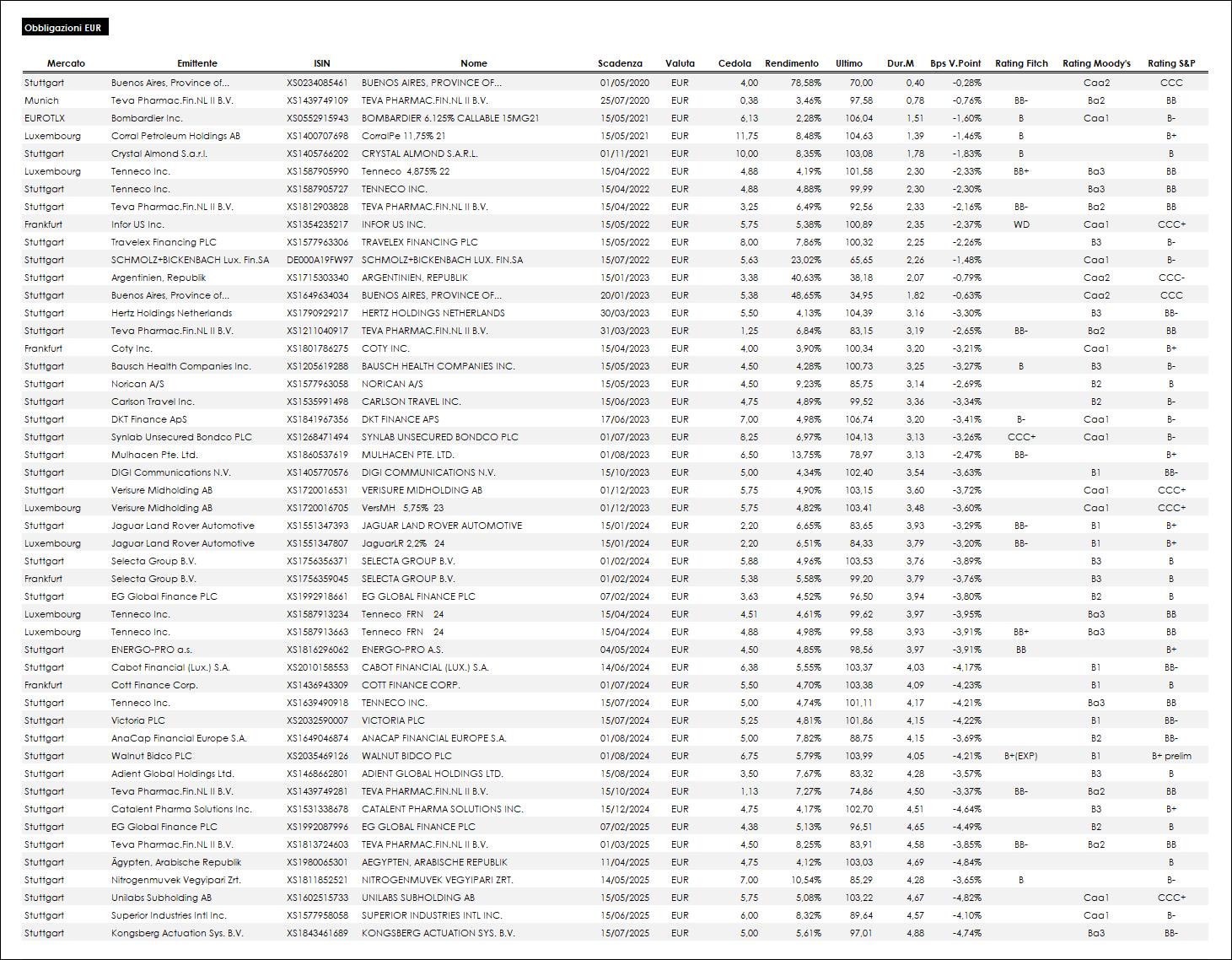Click issuer "Catalent Pharma Solutions Inc."

tap(181, 809)
